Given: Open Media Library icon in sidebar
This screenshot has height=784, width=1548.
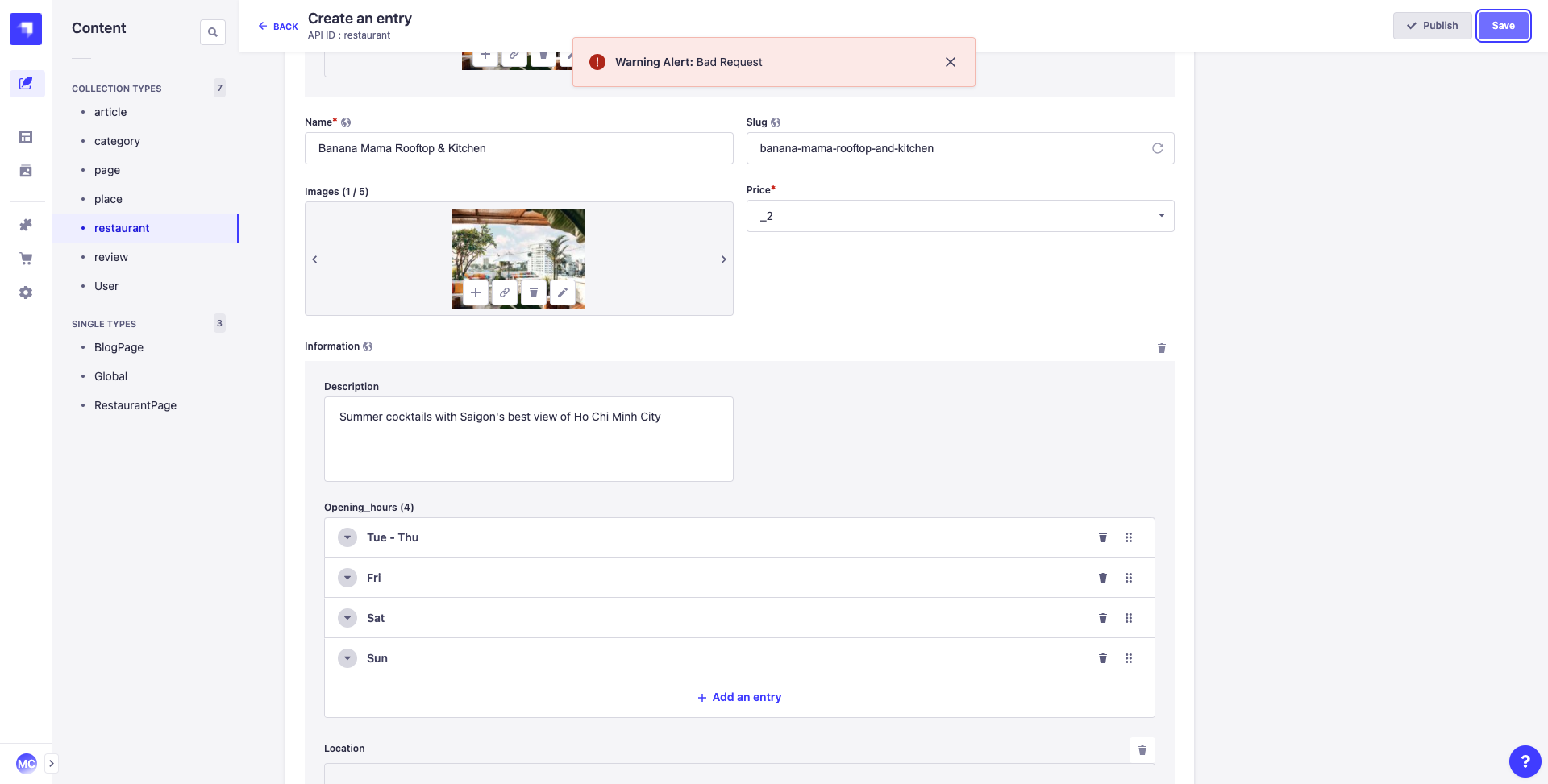Looking at the screenshot, I should [x=26, y=171].
